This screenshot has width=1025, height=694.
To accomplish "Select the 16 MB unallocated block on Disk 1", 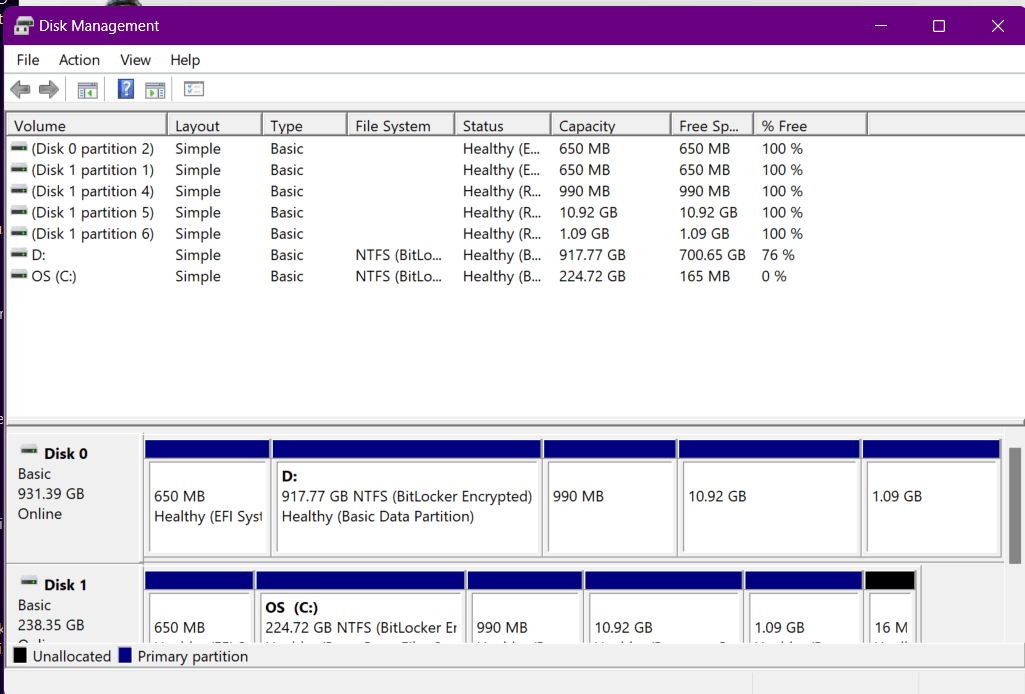I will point(890,608).
